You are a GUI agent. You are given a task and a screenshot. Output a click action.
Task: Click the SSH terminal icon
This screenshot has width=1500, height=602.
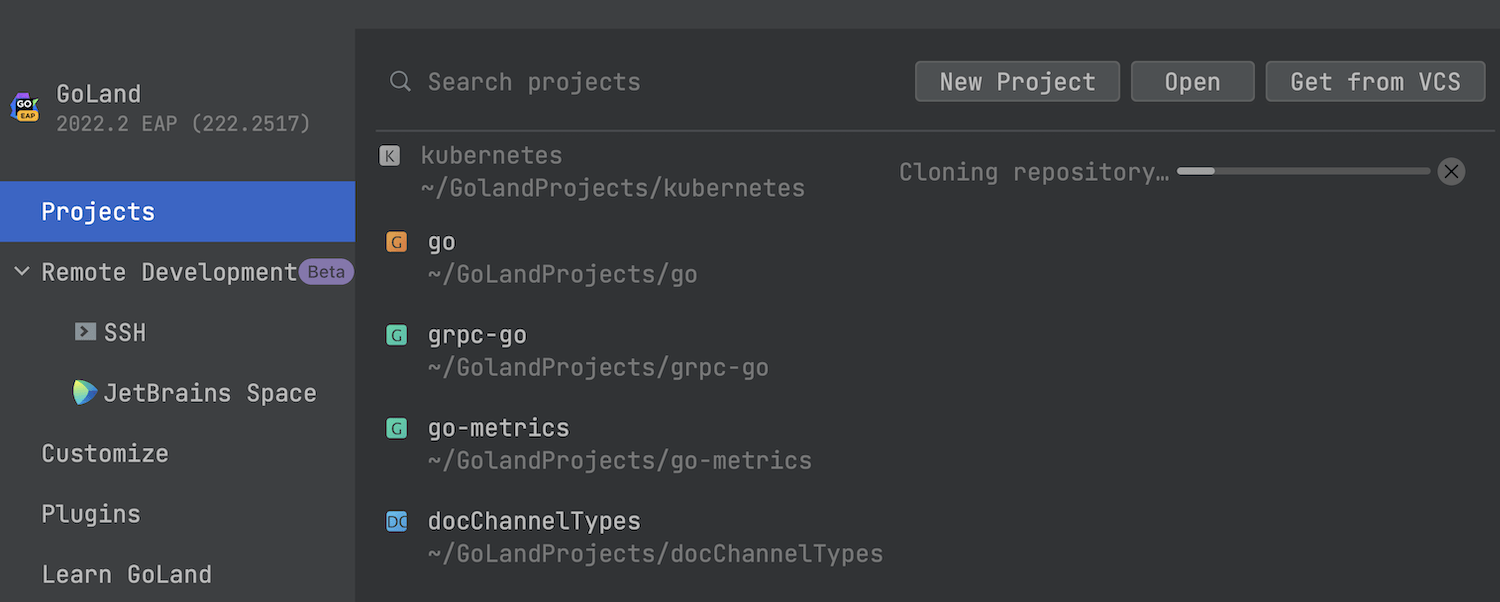[85, 332]
